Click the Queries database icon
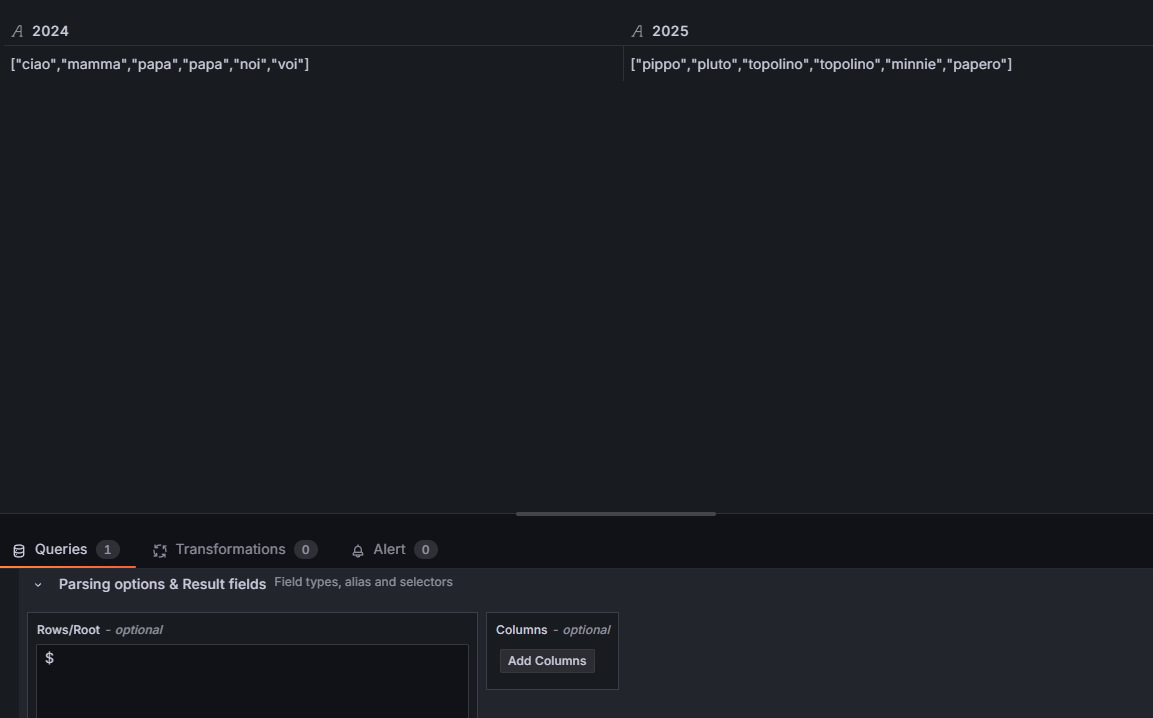Viewport: 1153px width, 718px height. click(19, 550)
